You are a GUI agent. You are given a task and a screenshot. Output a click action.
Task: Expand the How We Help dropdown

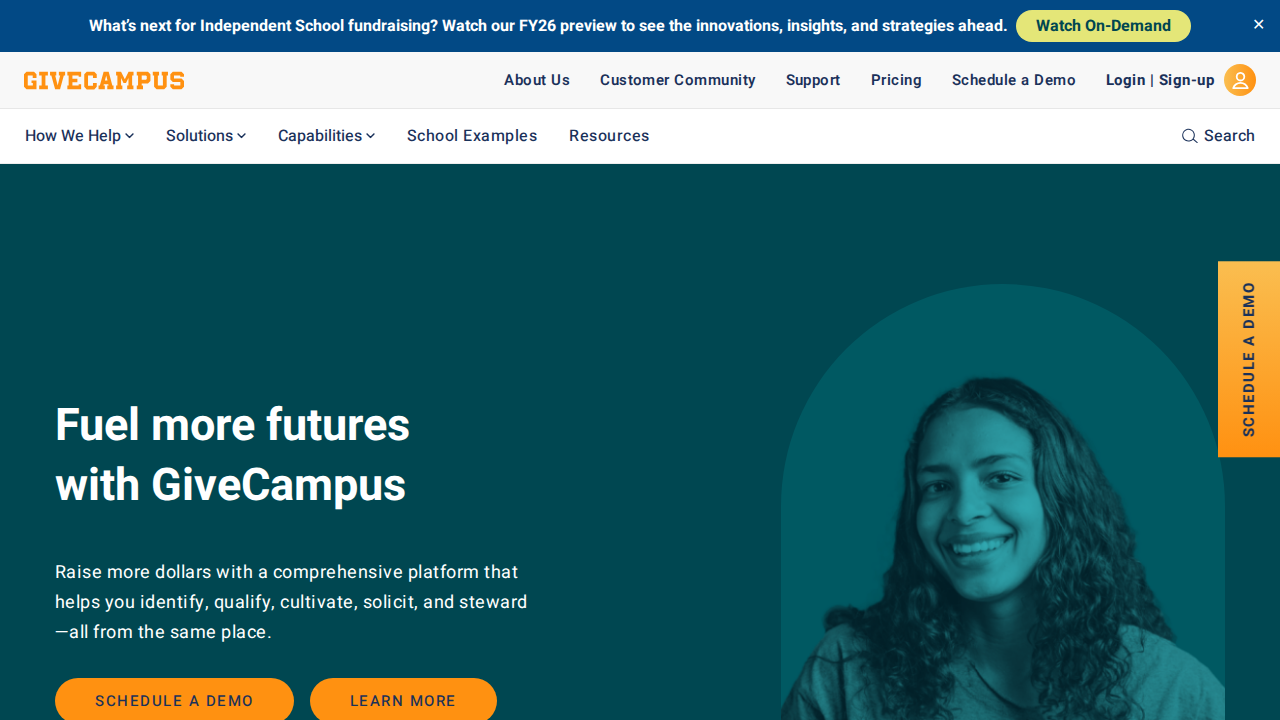coord(79,136)
